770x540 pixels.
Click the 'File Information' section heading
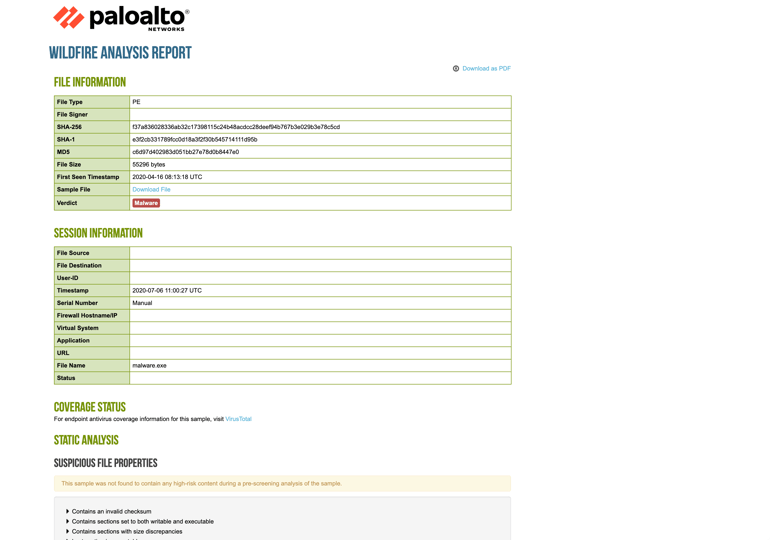90,82
